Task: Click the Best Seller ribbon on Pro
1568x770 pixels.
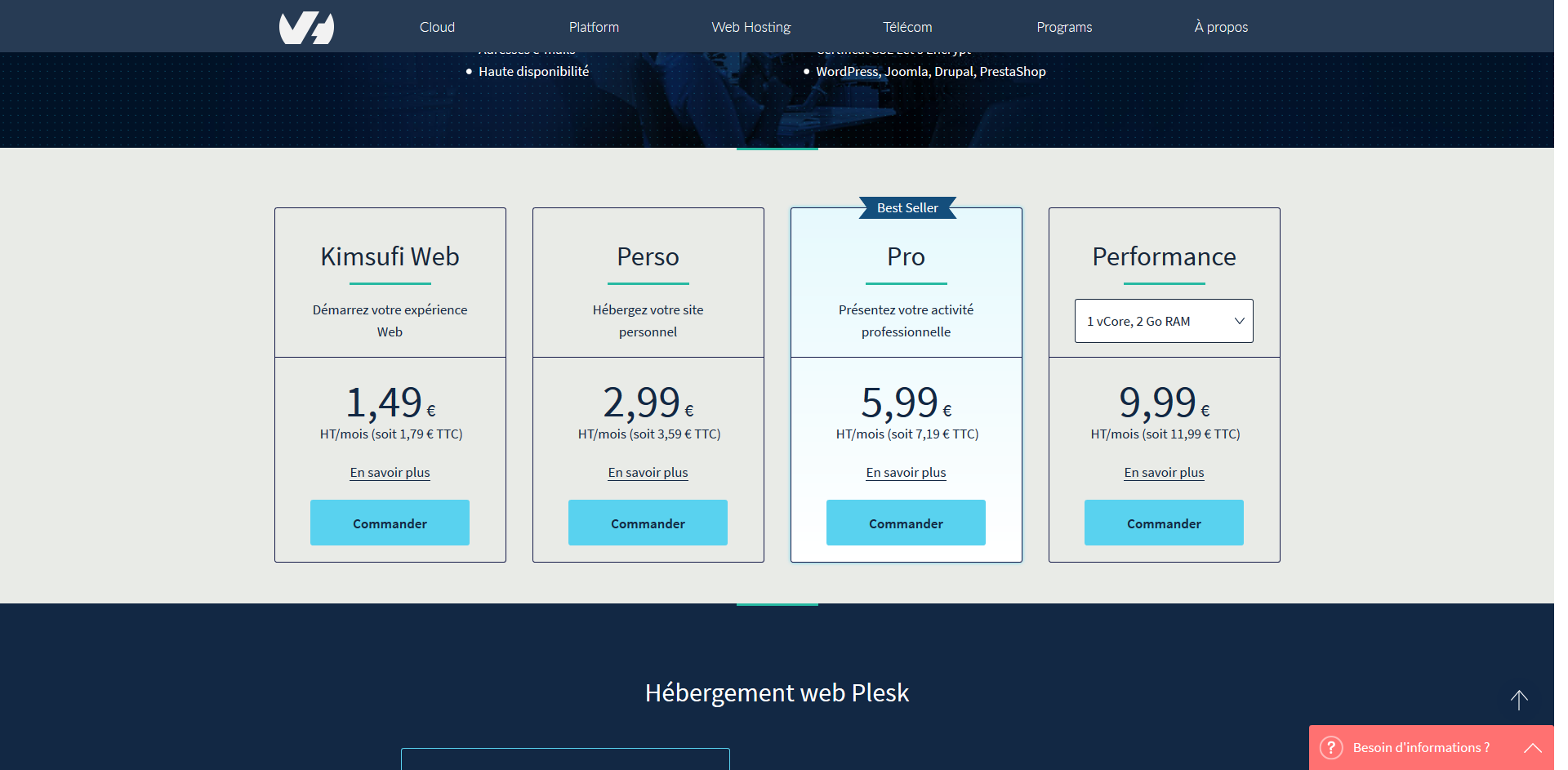Action: (907, 208)
